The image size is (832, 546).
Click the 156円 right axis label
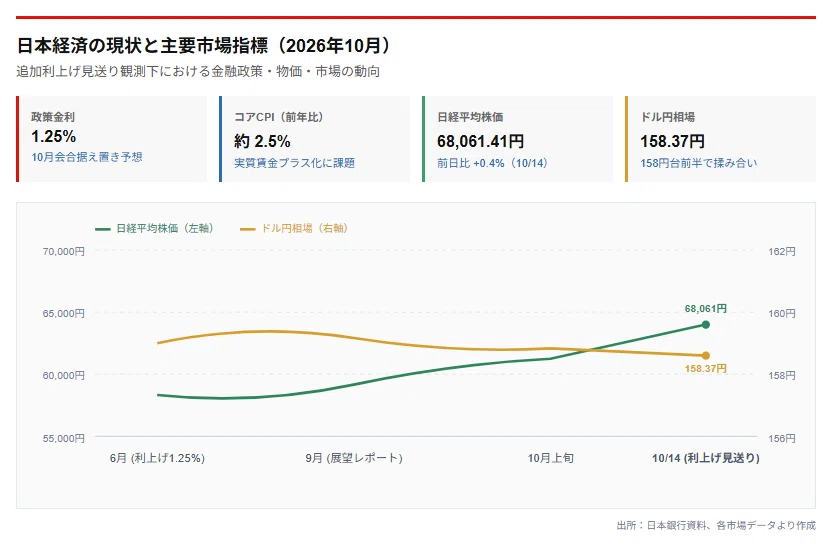[782, 438]
